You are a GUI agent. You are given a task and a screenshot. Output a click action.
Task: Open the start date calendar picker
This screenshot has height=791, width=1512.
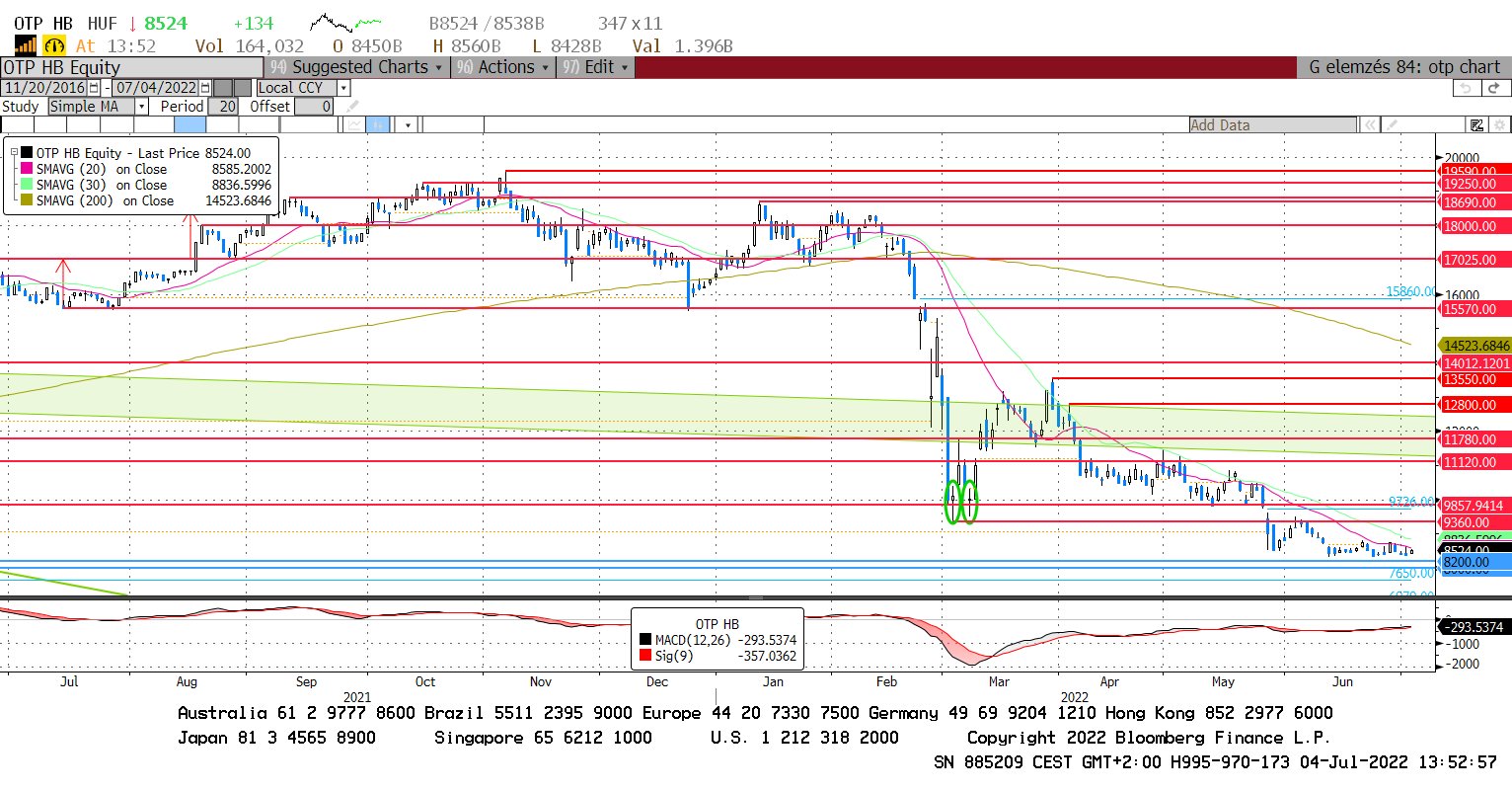pos(94,88)
